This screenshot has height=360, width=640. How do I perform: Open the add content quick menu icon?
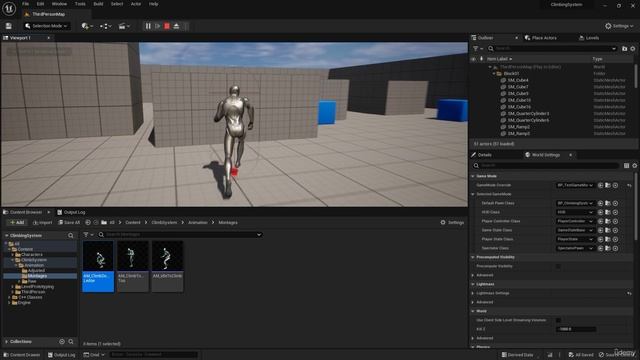pyautogui.click(x=87, y=26)
